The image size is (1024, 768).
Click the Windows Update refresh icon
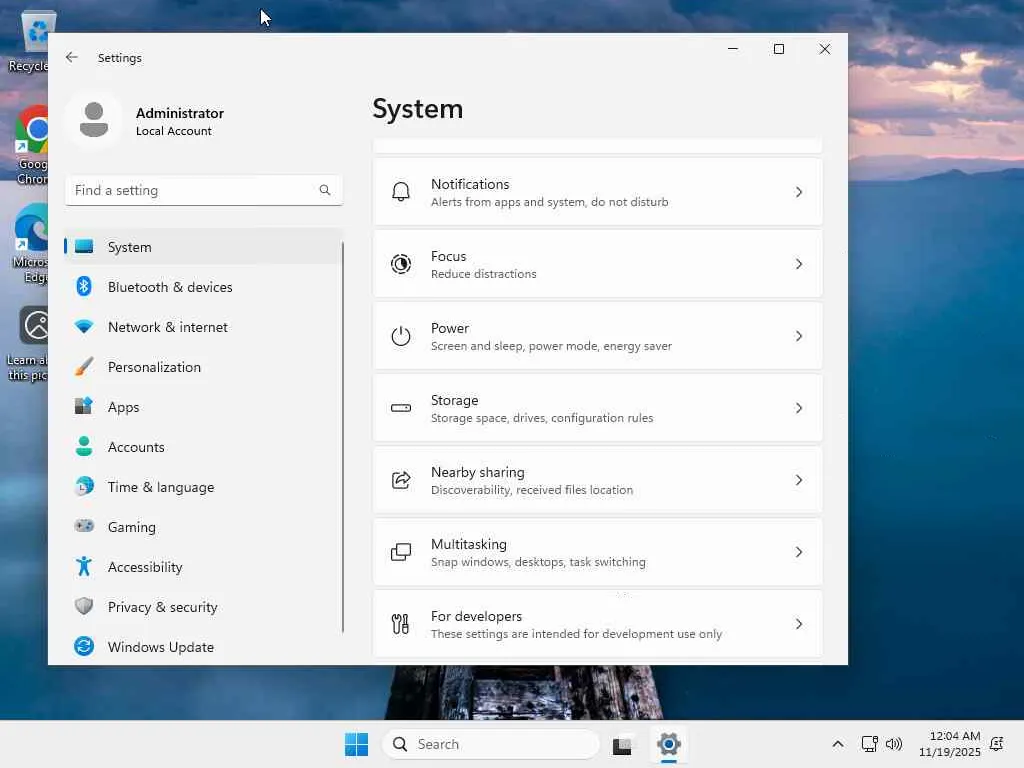84,647
